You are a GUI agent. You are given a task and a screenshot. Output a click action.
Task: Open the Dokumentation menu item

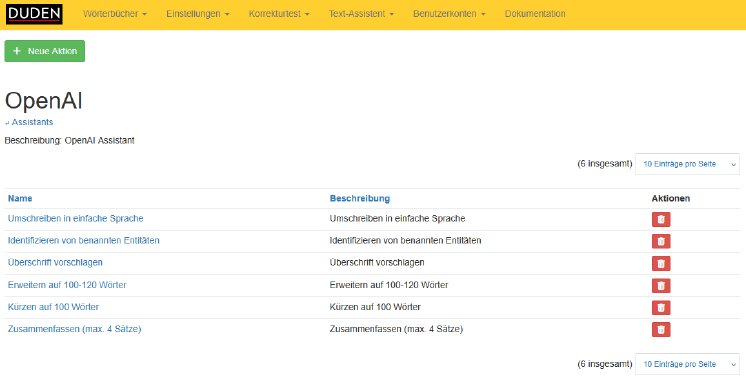tap(535, 14)
